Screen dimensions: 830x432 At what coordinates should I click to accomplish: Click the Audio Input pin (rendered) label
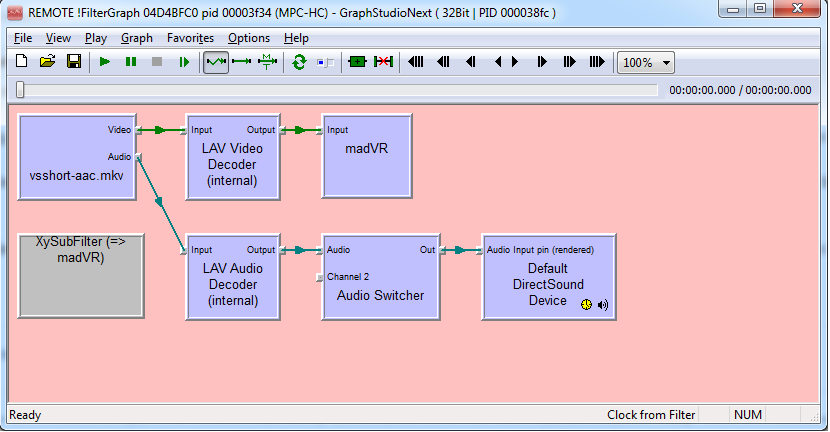pyautogui.click(x=540, y=250)
